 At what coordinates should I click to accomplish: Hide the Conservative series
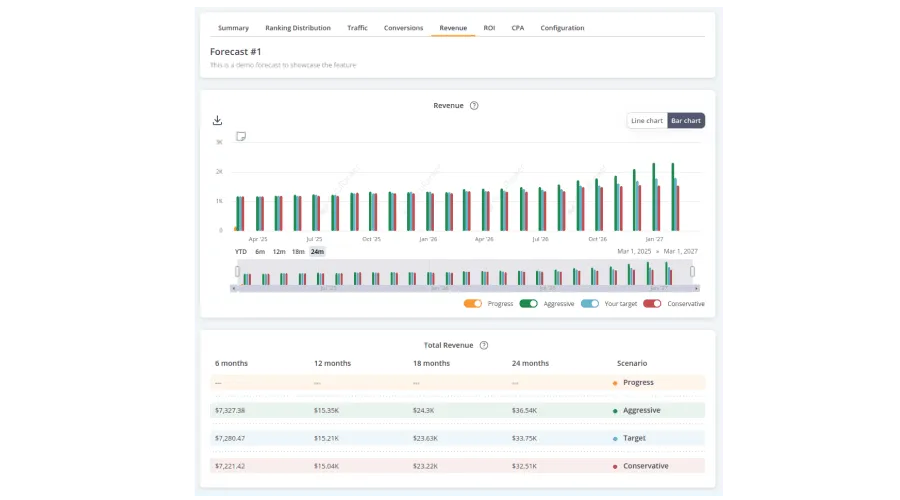coord(652,303)
